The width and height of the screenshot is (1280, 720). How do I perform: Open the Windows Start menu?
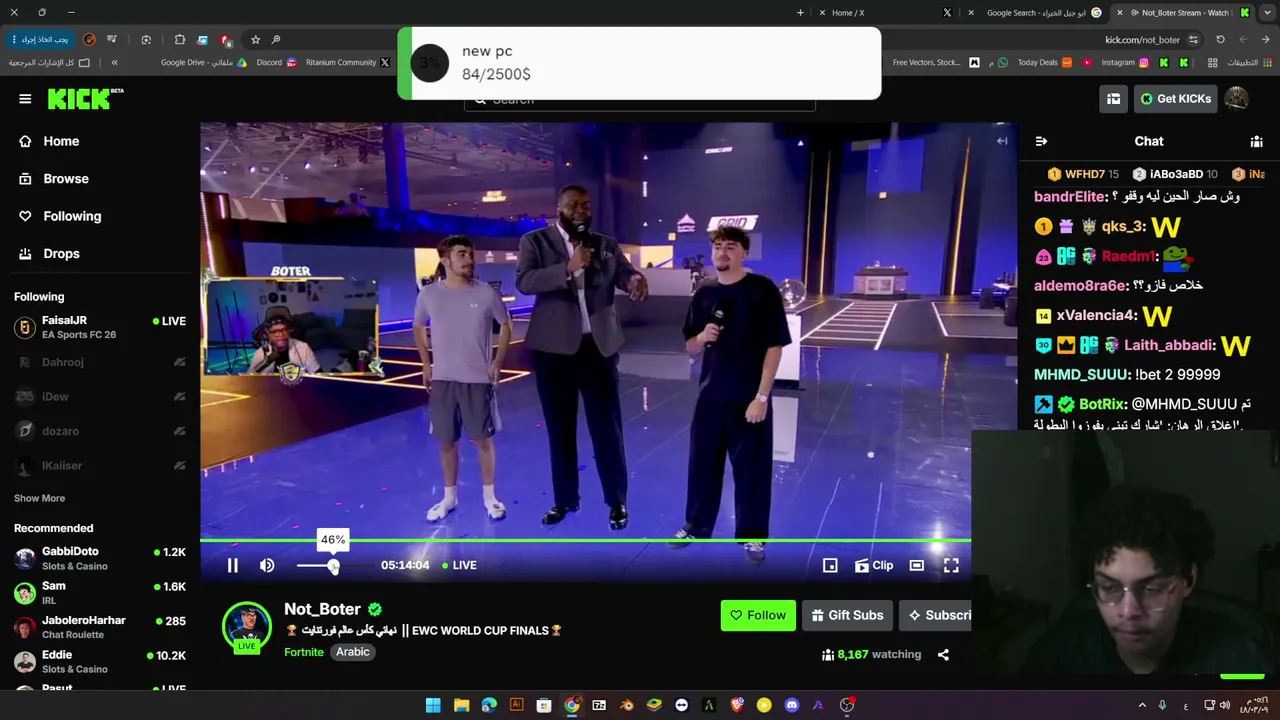point(433,705)
